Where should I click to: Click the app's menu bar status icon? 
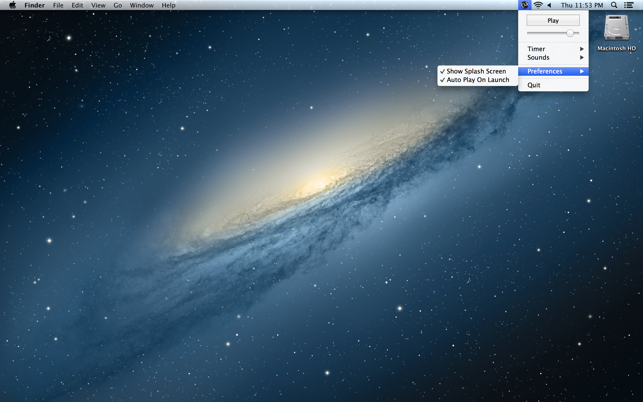point(524,5)
